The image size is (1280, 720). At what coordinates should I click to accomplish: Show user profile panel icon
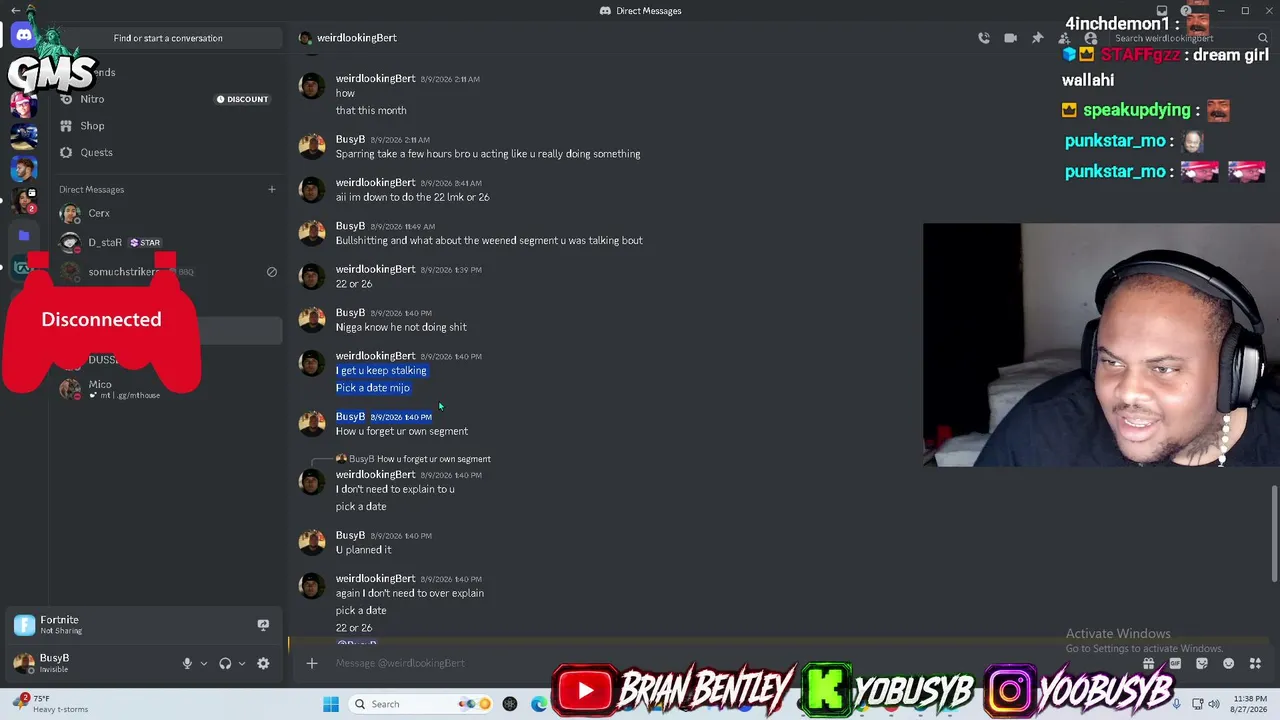click(x=1091, y=38)
